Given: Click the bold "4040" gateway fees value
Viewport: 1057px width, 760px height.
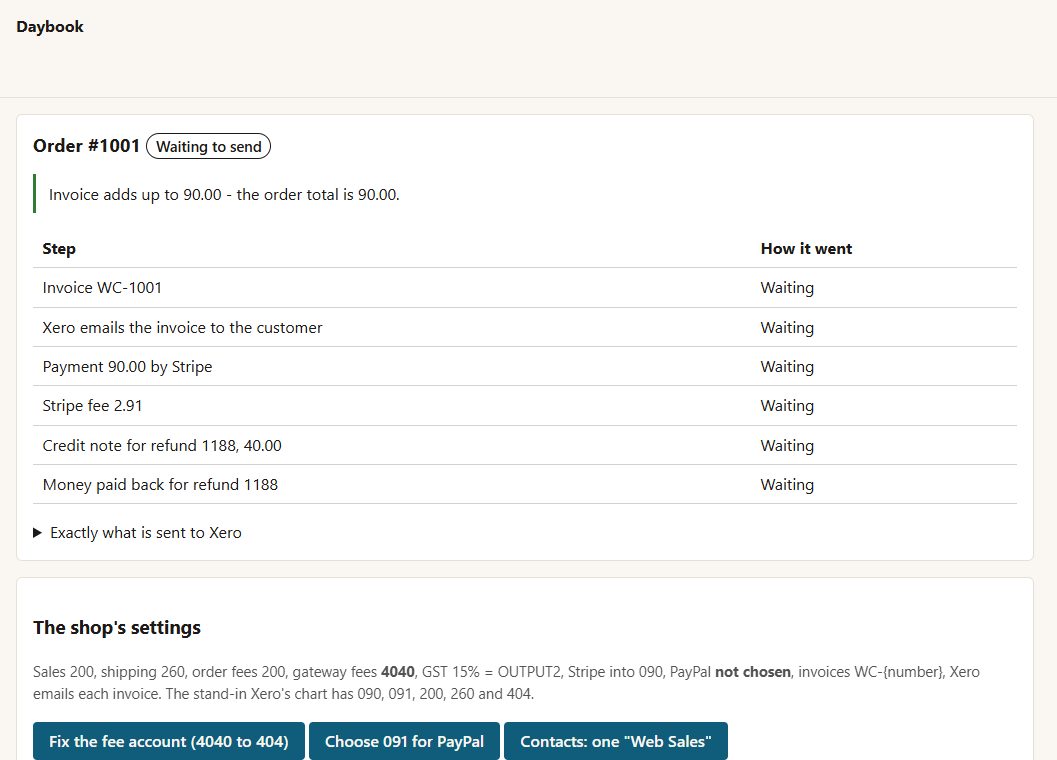Looking at the screenshot, I should tap(398, 672).
